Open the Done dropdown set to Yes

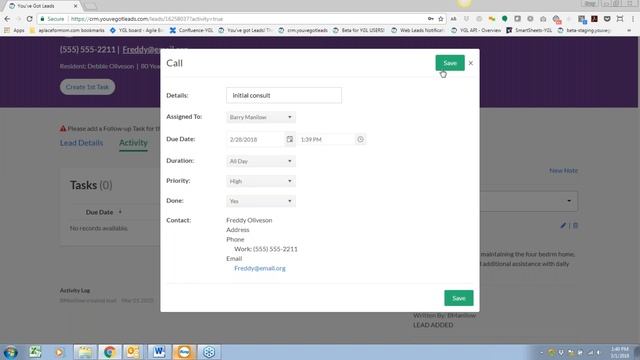(261, 201)
